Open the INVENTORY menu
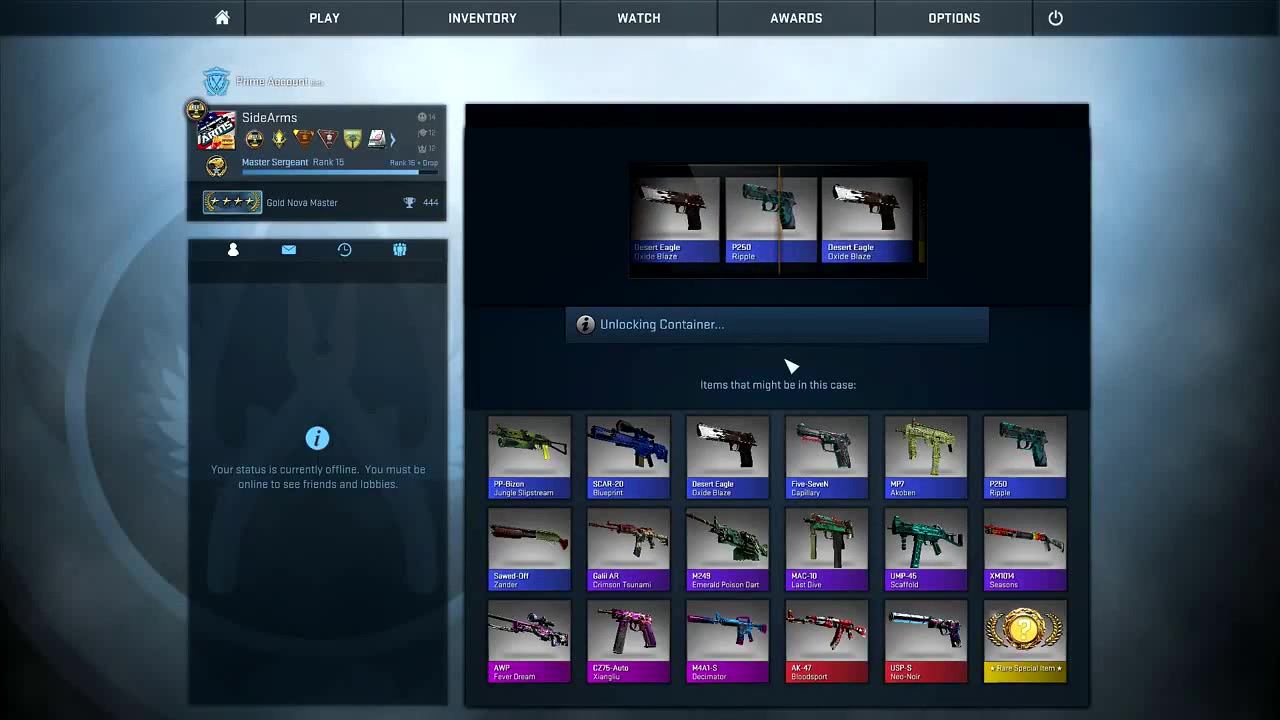This screenshot has height=720, width=1280. point(482,18)
